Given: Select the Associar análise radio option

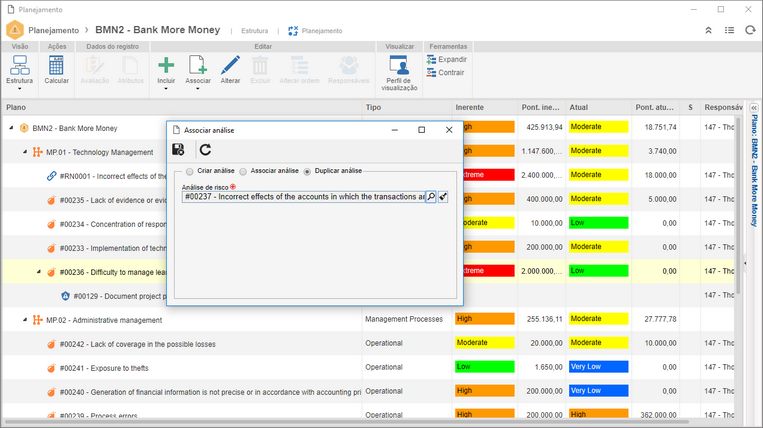Looking at the screenshot, I should [243, 171].
